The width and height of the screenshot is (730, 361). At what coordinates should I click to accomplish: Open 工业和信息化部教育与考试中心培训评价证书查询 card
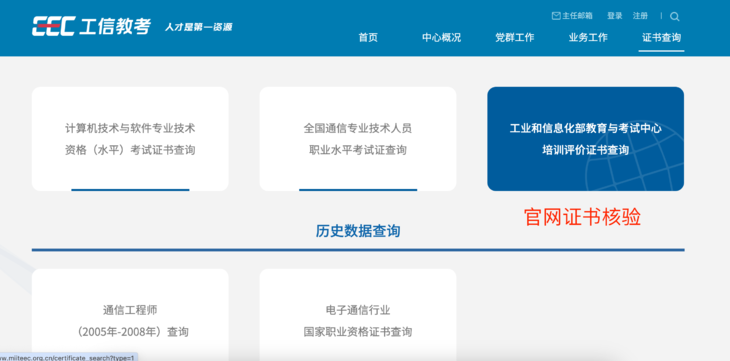[585, 139]
